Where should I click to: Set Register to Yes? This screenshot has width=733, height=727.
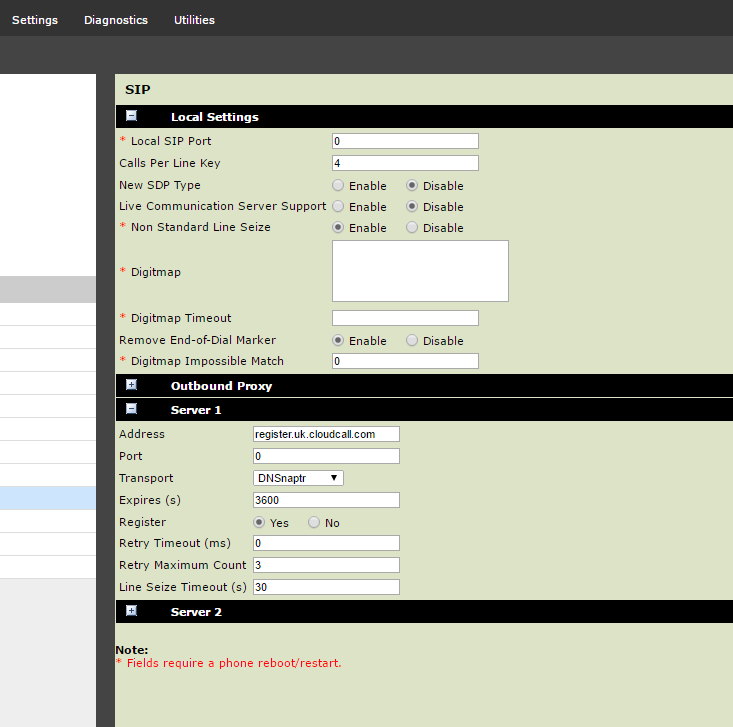pyautogui.click(x=259, y=522)
